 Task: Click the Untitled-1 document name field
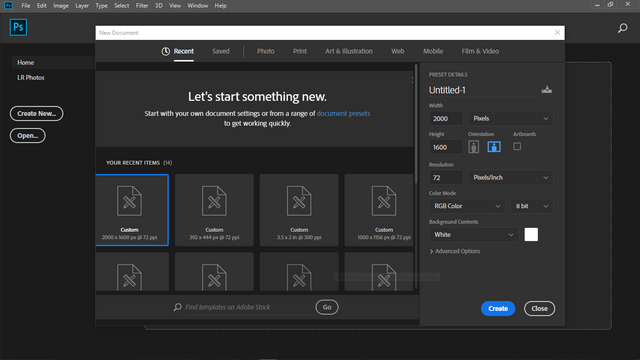click(x=482, y=90)
